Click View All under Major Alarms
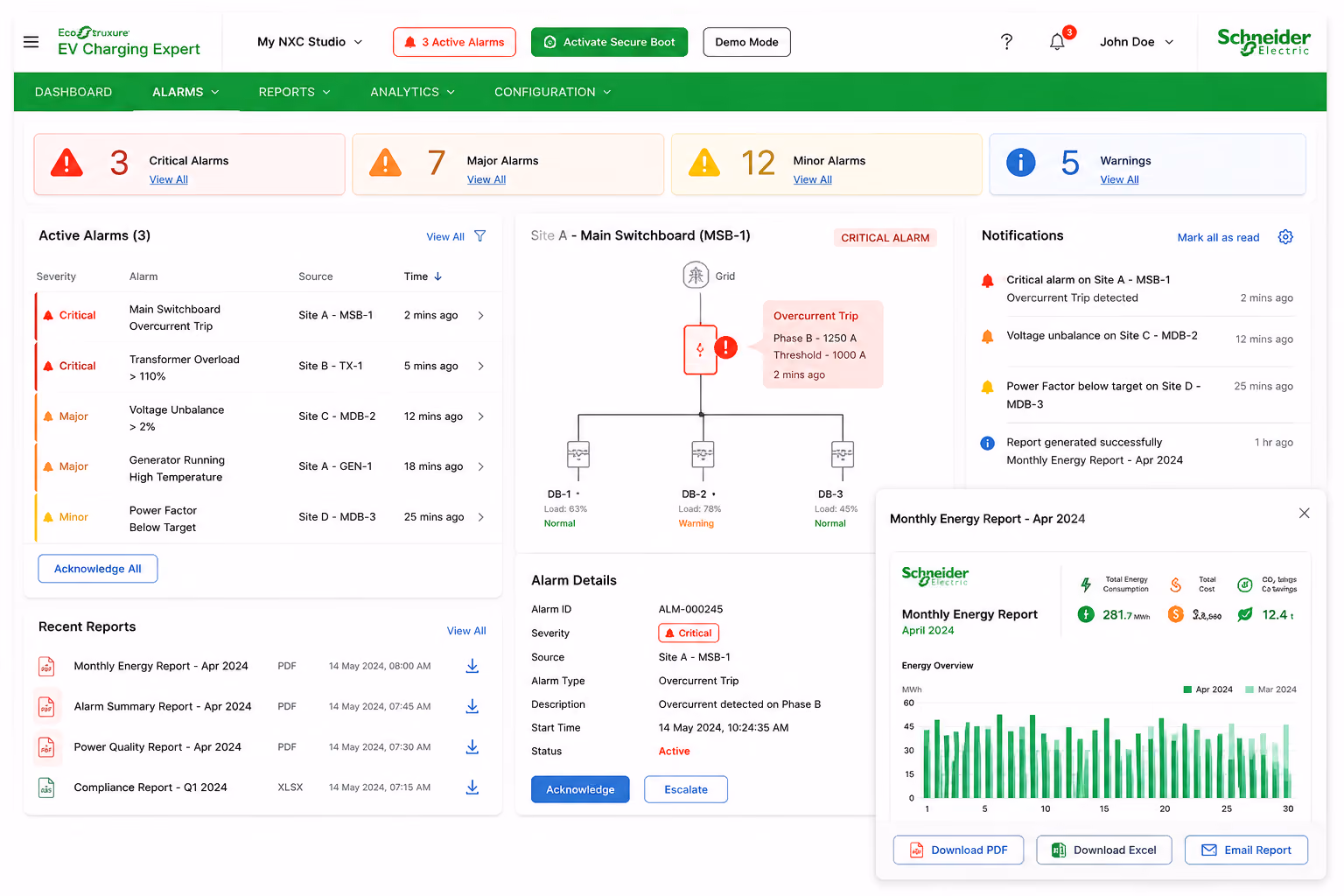The width and height of the screenshot is (1344, 896). point(486,179)
